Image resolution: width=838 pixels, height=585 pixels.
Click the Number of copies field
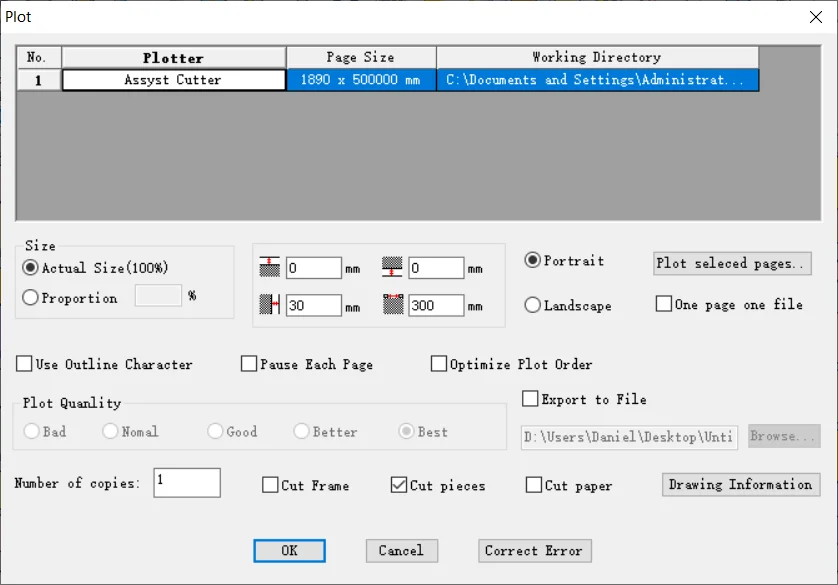[186, 482]
